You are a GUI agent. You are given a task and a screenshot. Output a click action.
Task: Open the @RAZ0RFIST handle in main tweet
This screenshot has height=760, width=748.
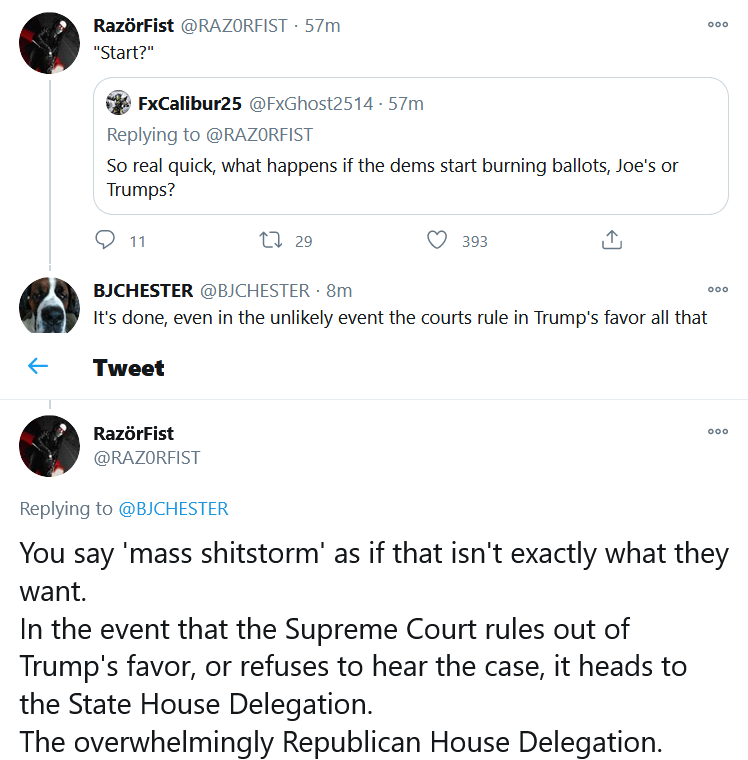coord(146,458)
